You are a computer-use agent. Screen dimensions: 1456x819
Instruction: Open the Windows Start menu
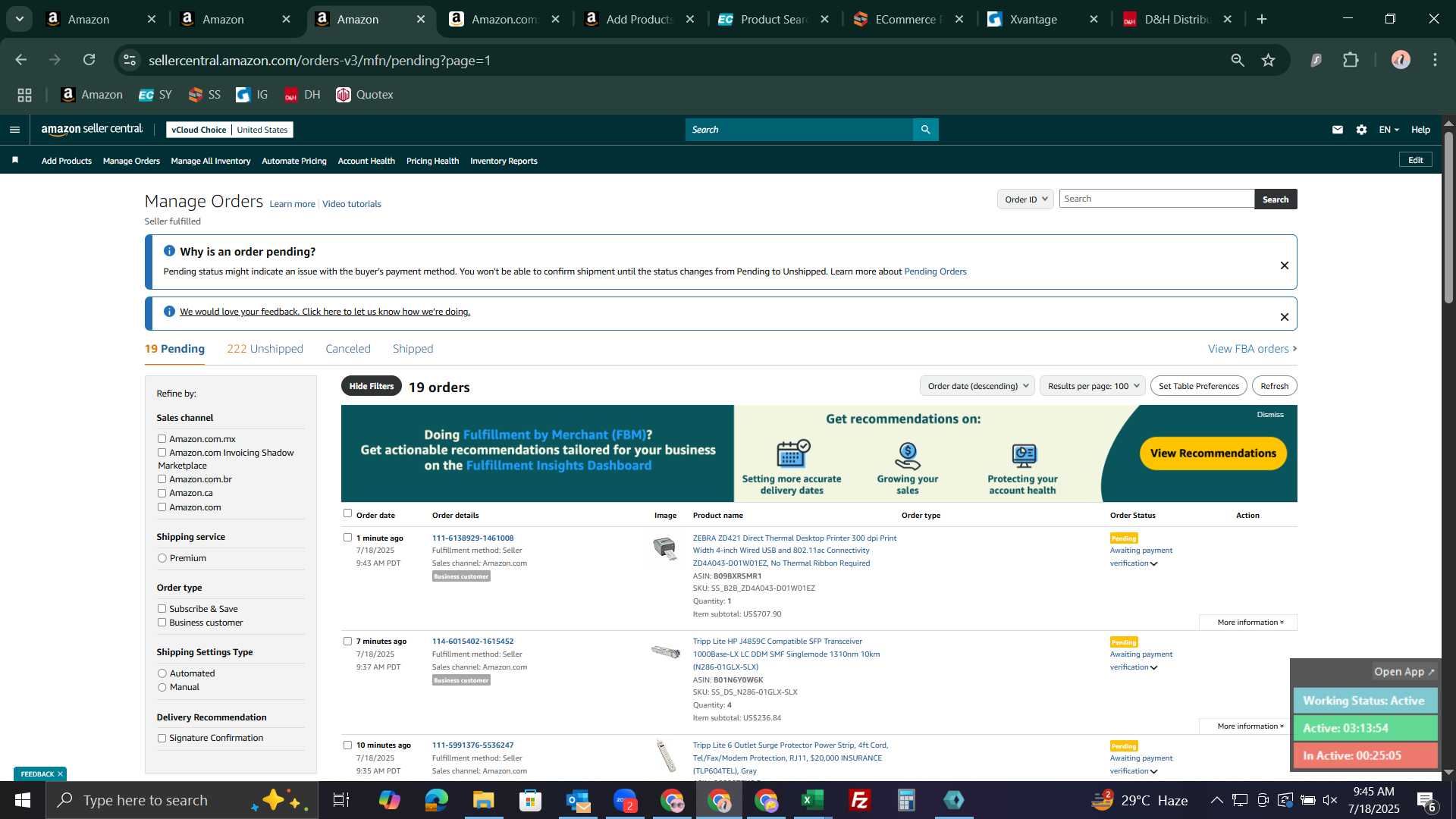pos(22,800)
